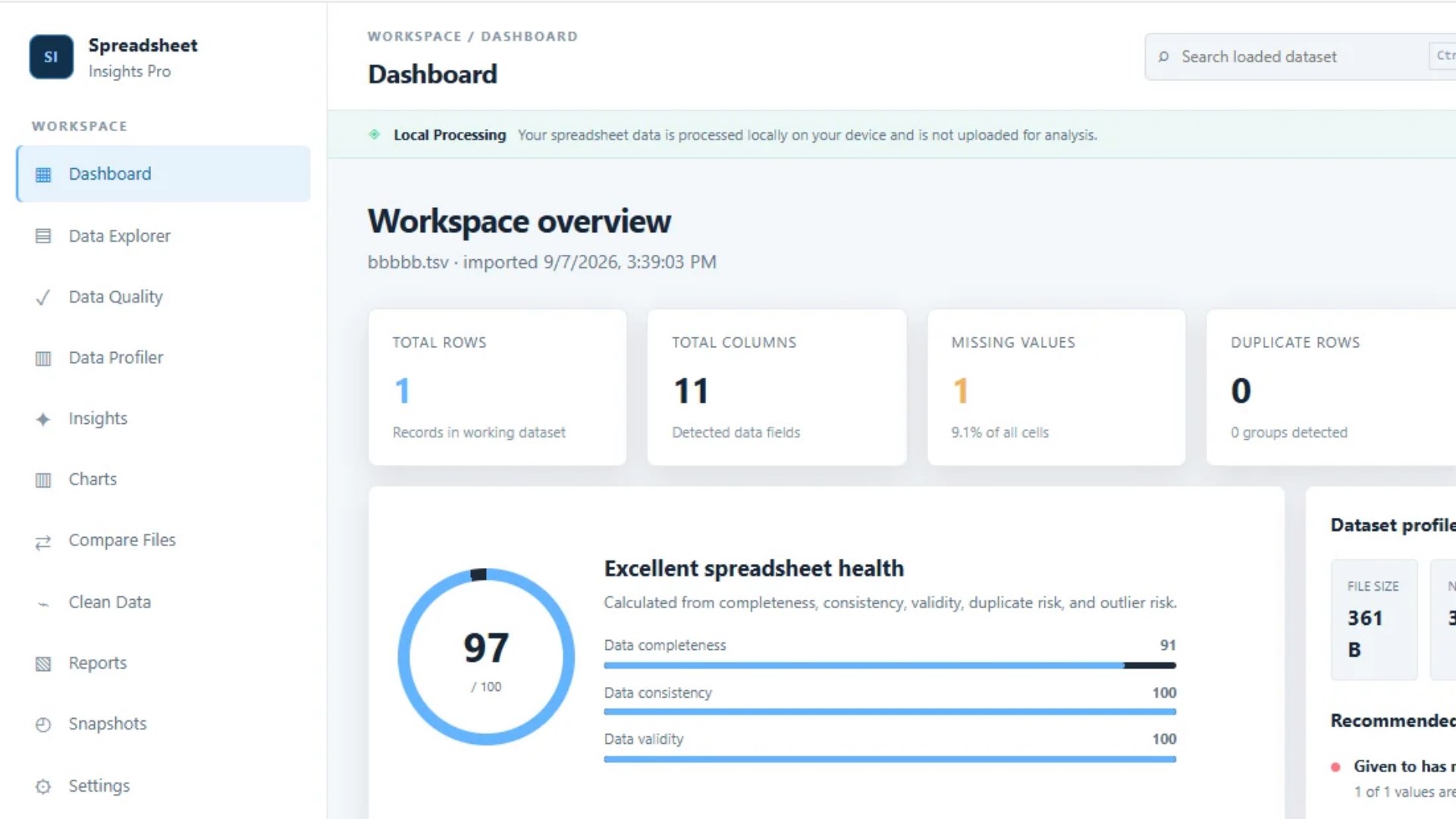Click the DASHBOARD breadcrumb segment
This screenshot has width=1456, height=819.
tap(529, 36)
